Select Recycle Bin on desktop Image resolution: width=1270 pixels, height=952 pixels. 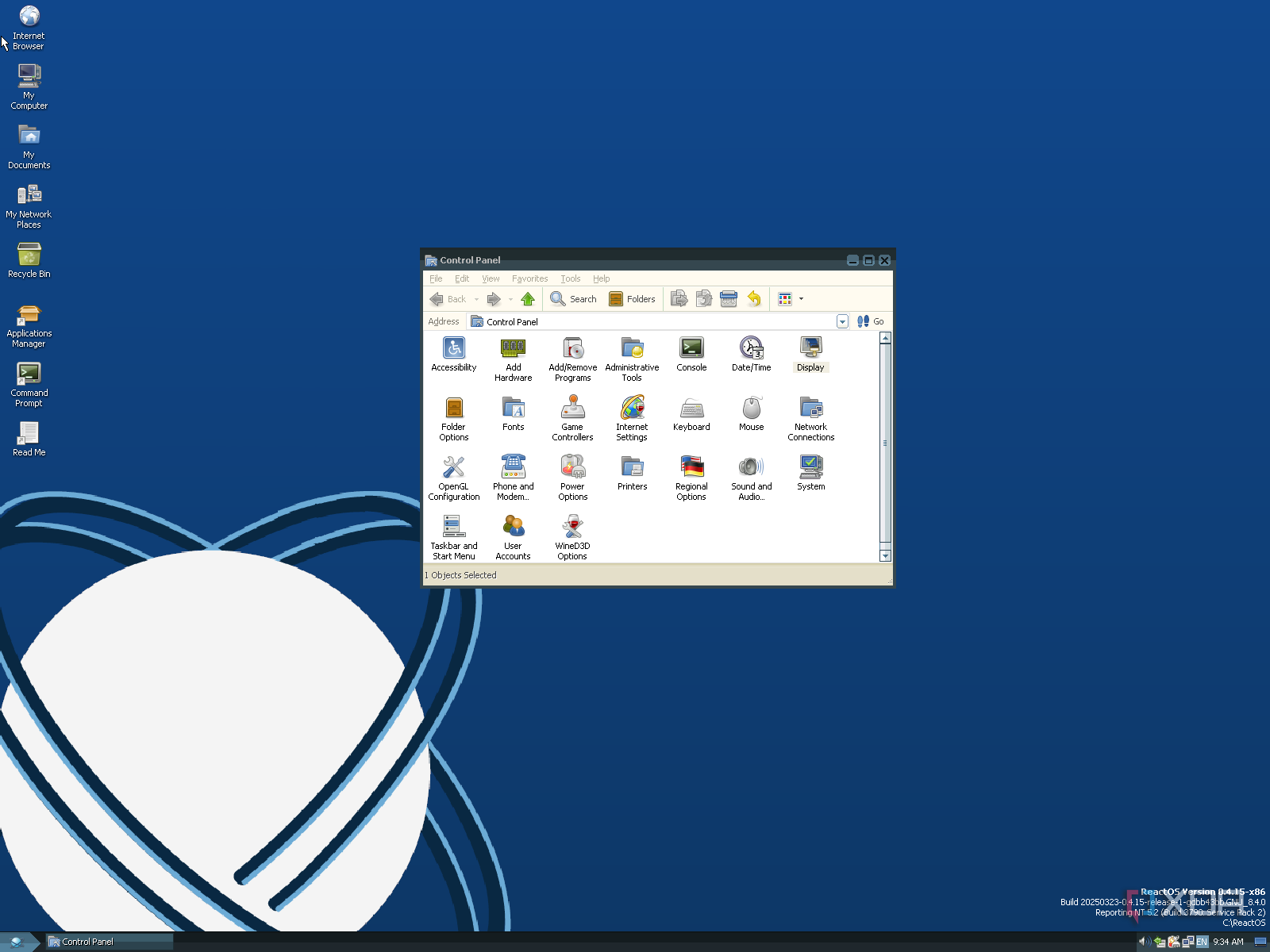(29, 260)
